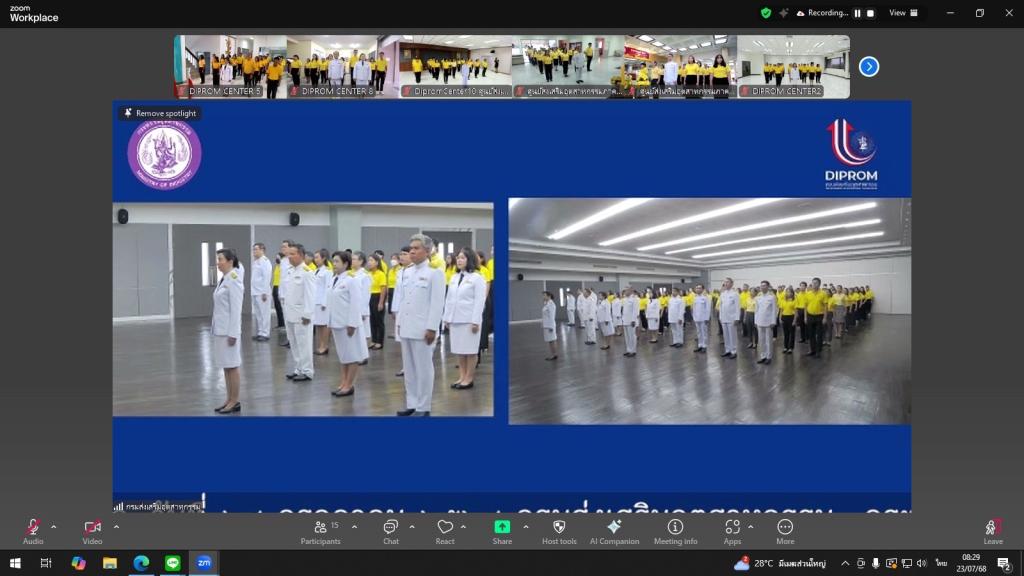Open the Chat panel

pyautogui.click(x=391, y=531)
